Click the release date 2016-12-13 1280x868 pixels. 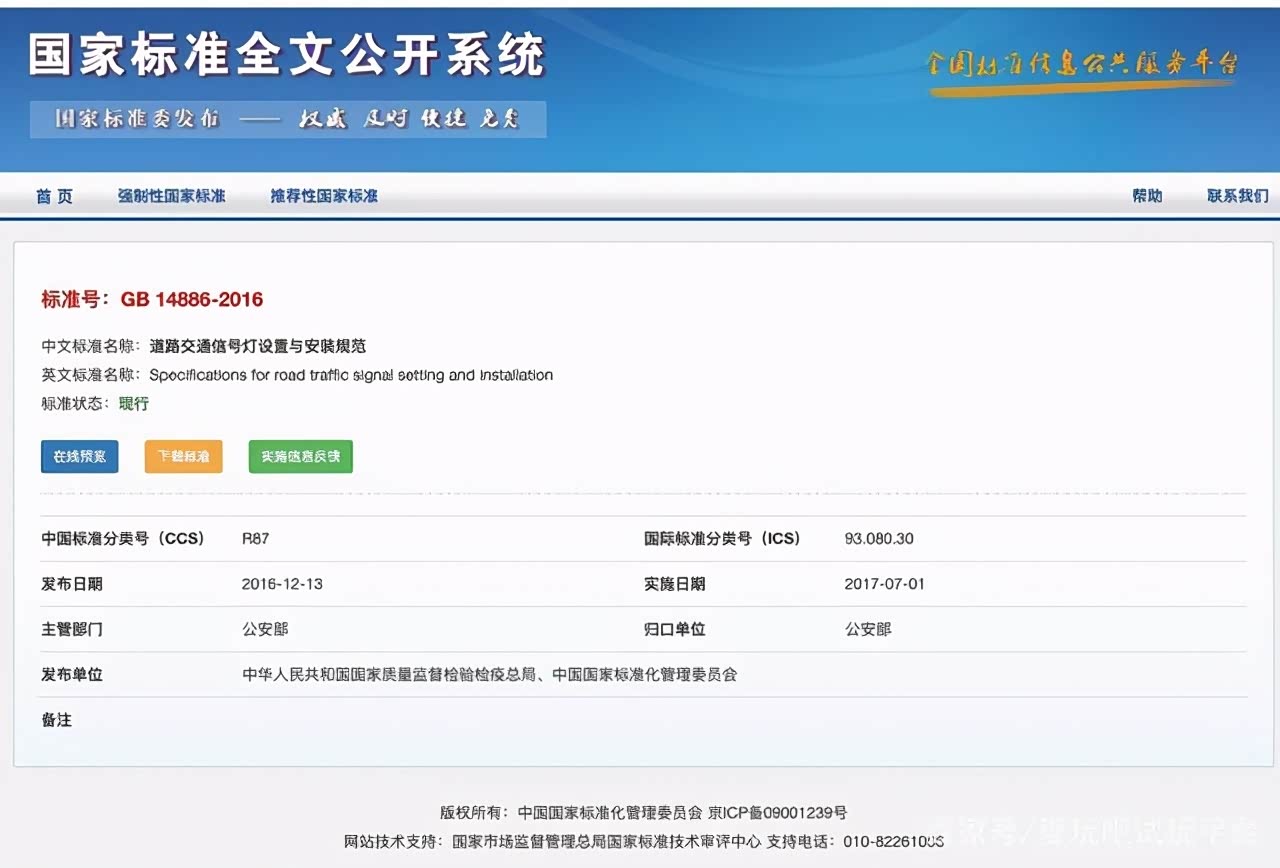point(282,584)
